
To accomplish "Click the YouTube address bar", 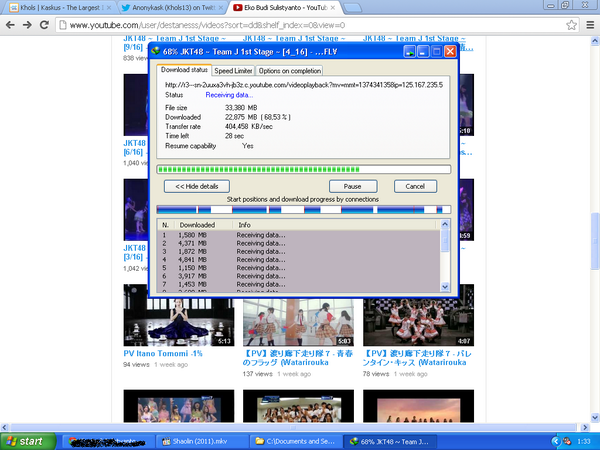I will click(312, 25).
